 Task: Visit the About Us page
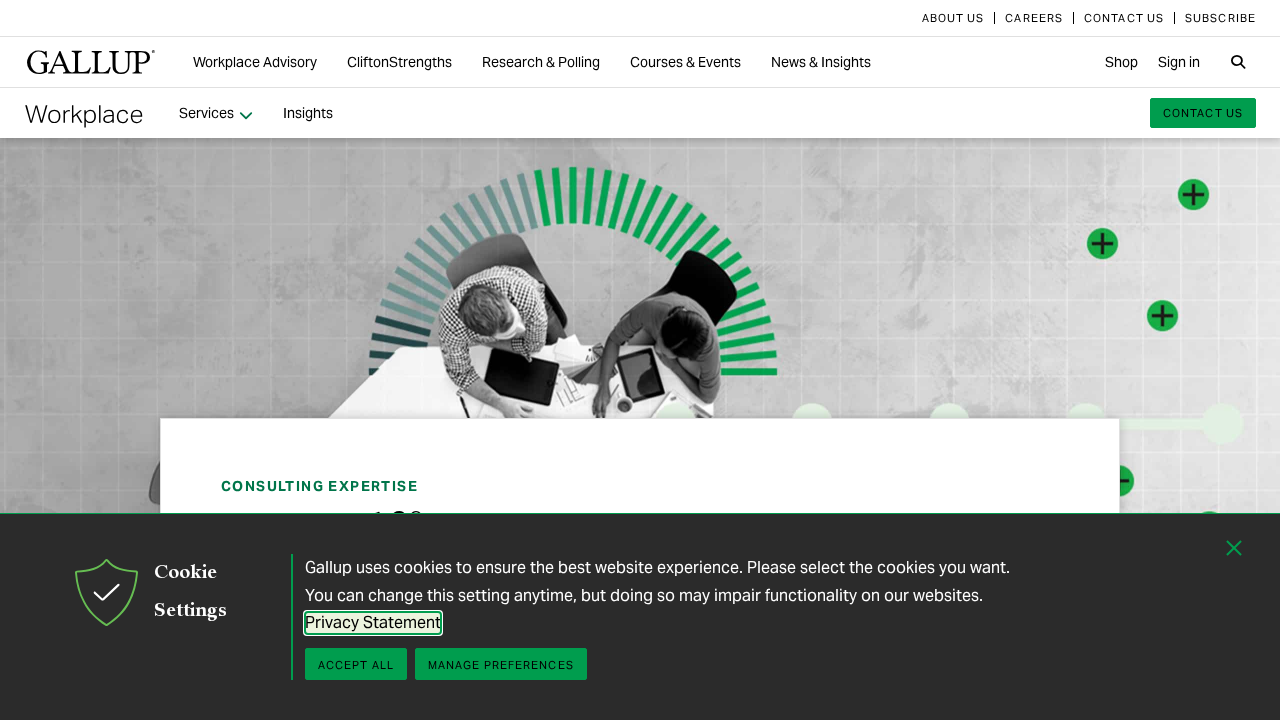[952, 18]
